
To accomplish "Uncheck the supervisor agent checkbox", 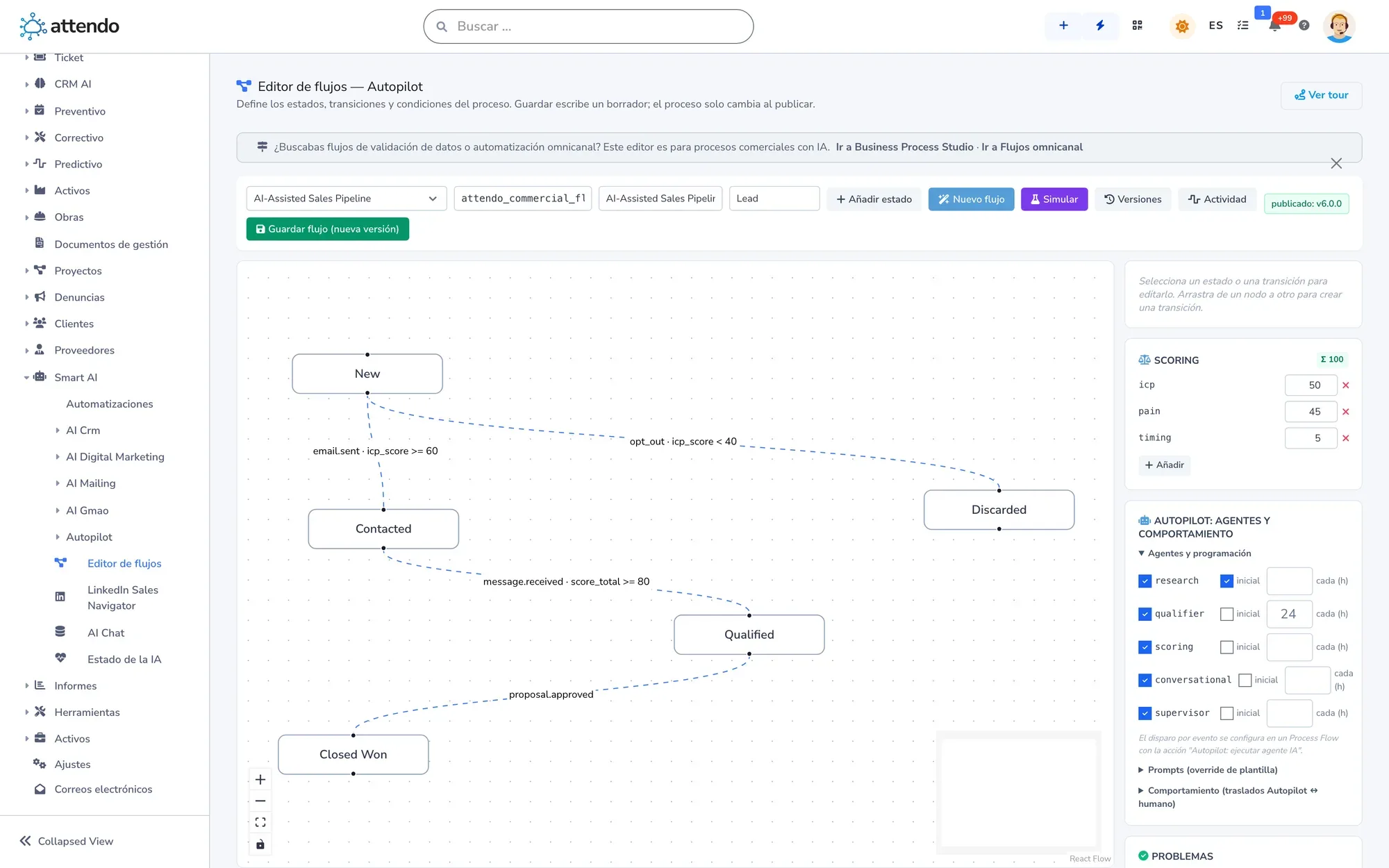I will (1145, 713).
